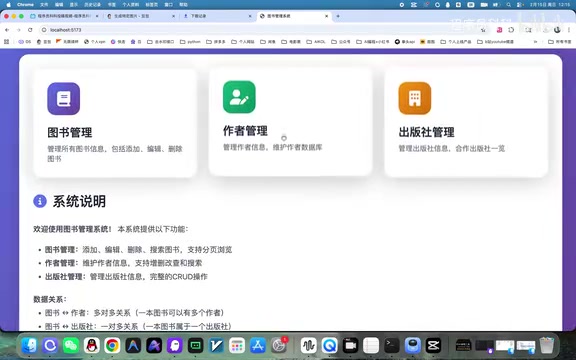The height and width of the screenshot is (360, 576).
Task: Open System Settings in the dock
Action: 279,346
